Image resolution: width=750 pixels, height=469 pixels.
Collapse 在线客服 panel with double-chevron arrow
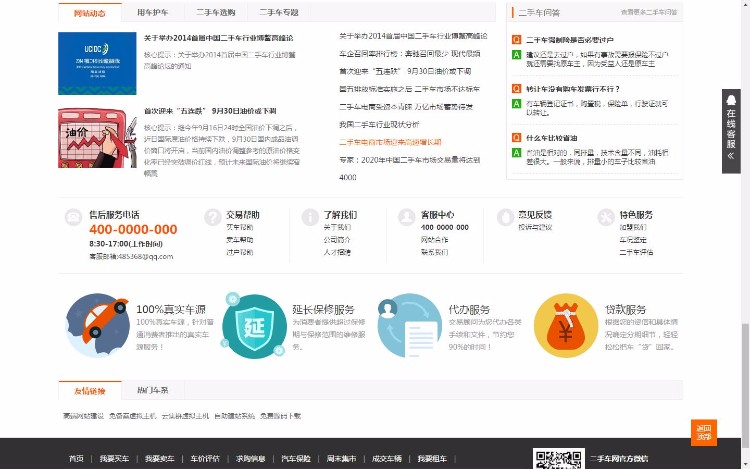731,156
